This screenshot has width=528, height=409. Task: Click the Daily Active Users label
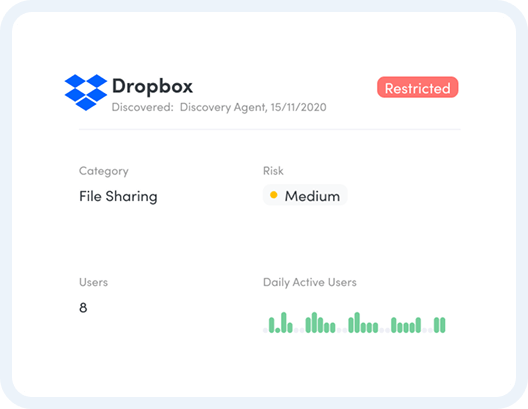tap(310, 282)
